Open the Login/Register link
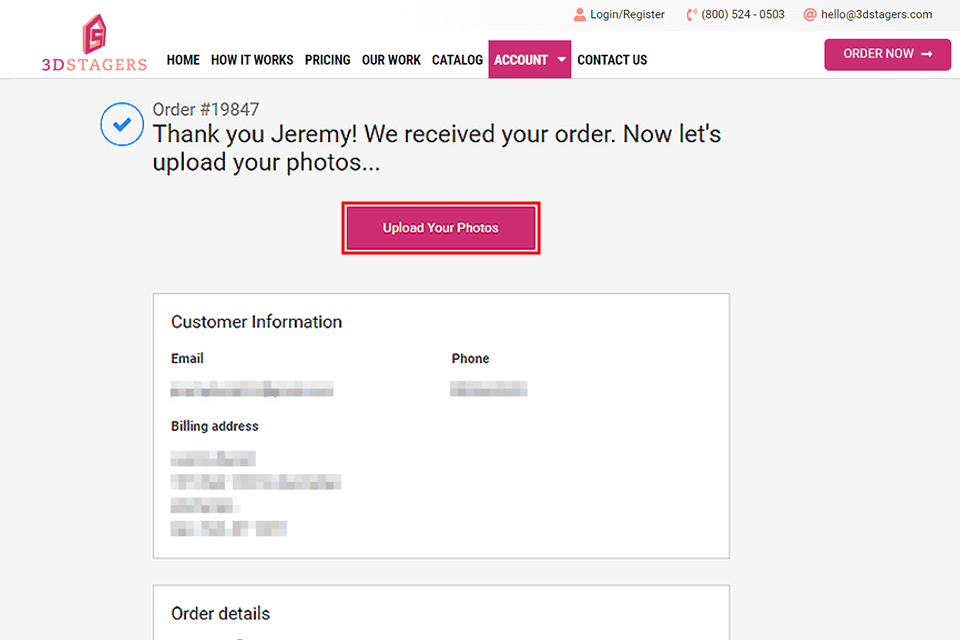 pyautogui.click(x=627, y=15)
